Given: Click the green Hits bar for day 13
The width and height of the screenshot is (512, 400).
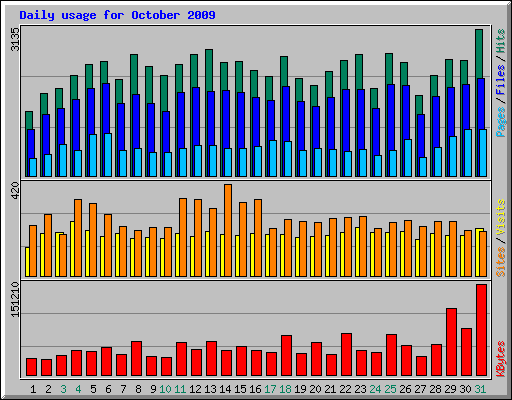Looking at the screenshot, I should (x=209, y=70).
